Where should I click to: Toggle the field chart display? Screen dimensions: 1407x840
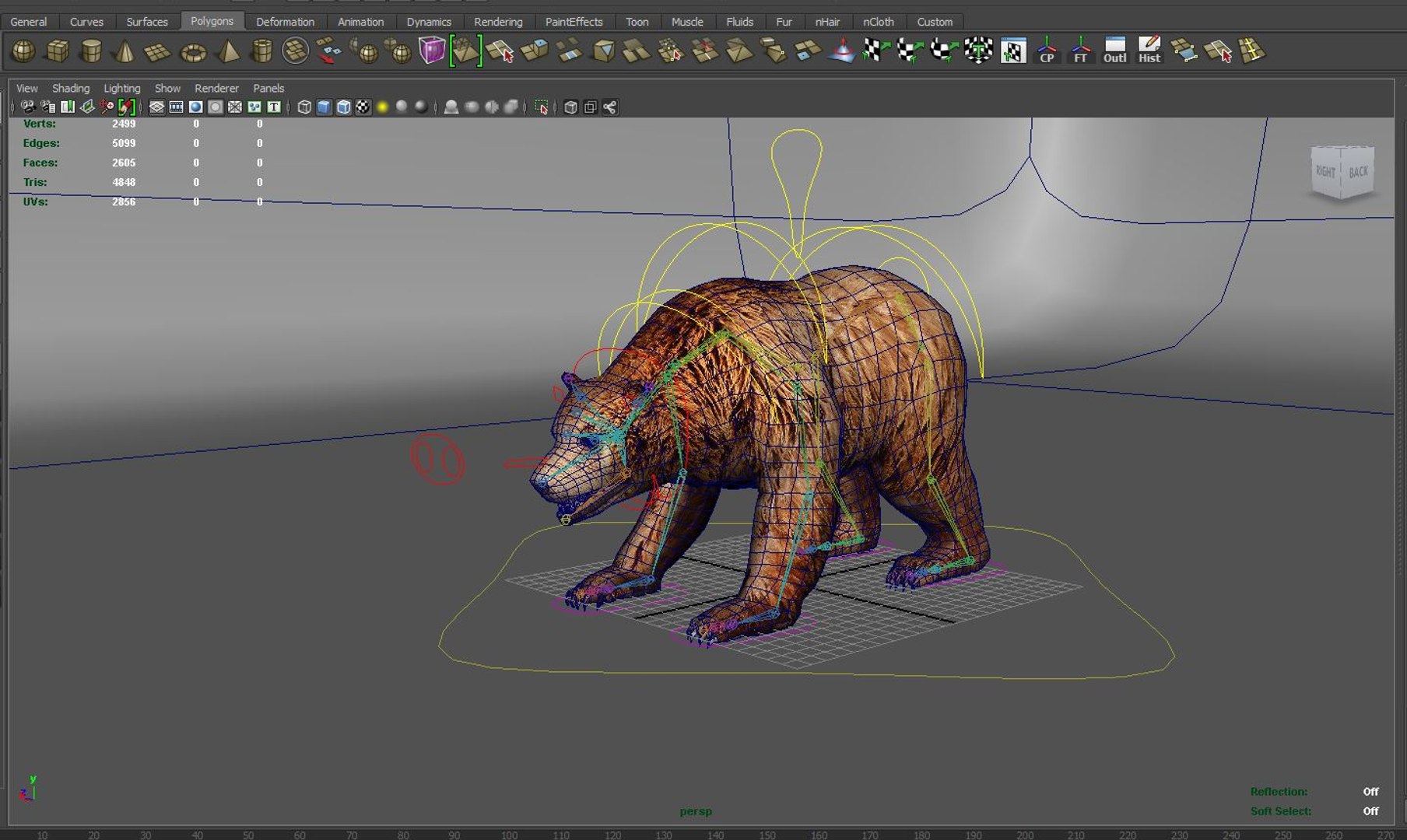point(235,107)
